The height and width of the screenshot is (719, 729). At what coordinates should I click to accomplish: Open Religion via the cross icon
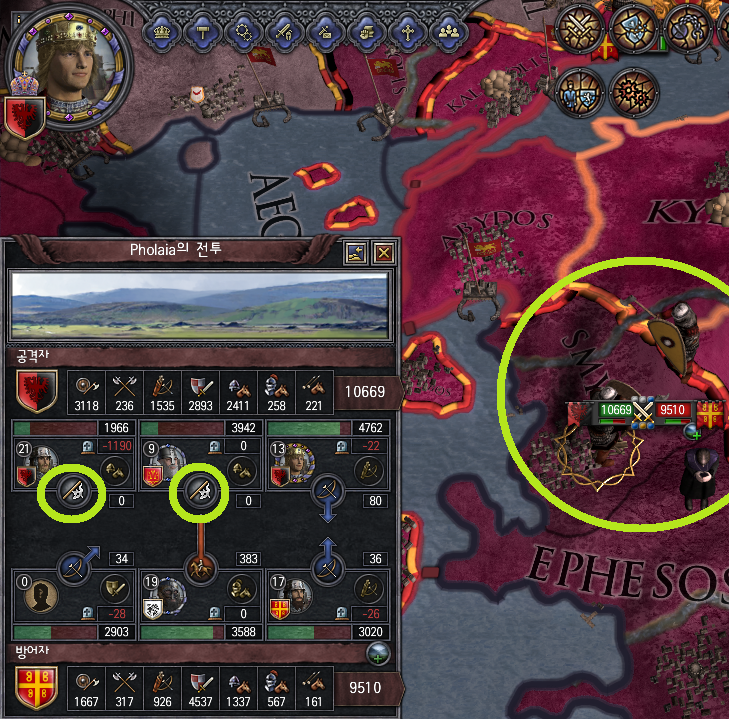point(408,32)
